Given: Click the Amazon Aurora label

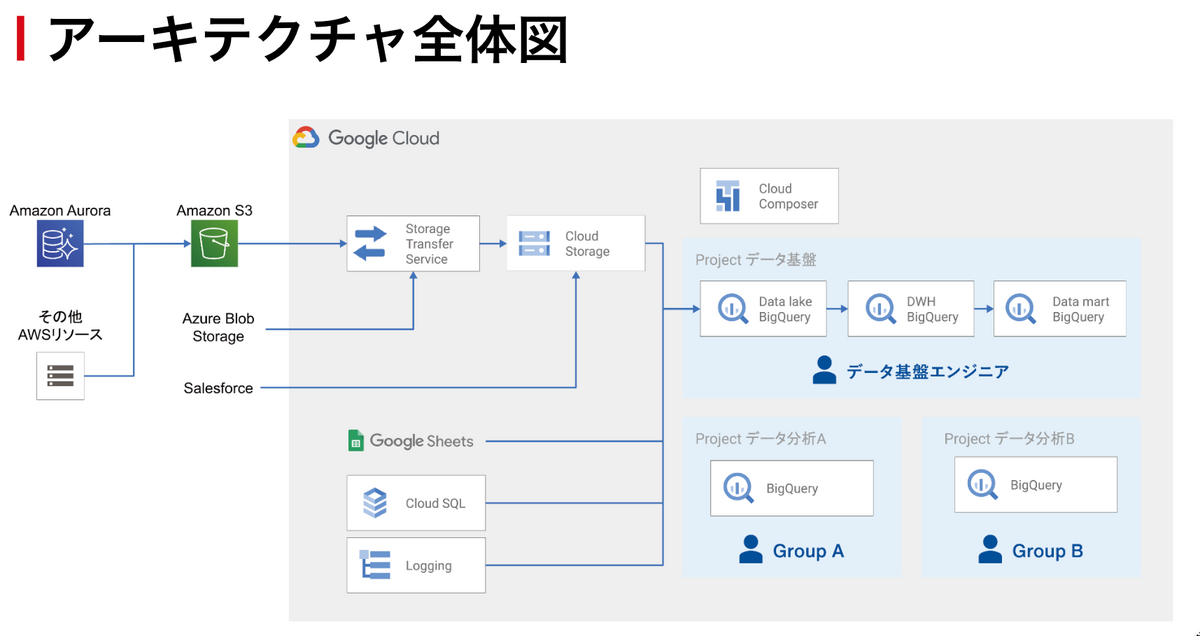Looking at the screenshot, I should point(60,211).
